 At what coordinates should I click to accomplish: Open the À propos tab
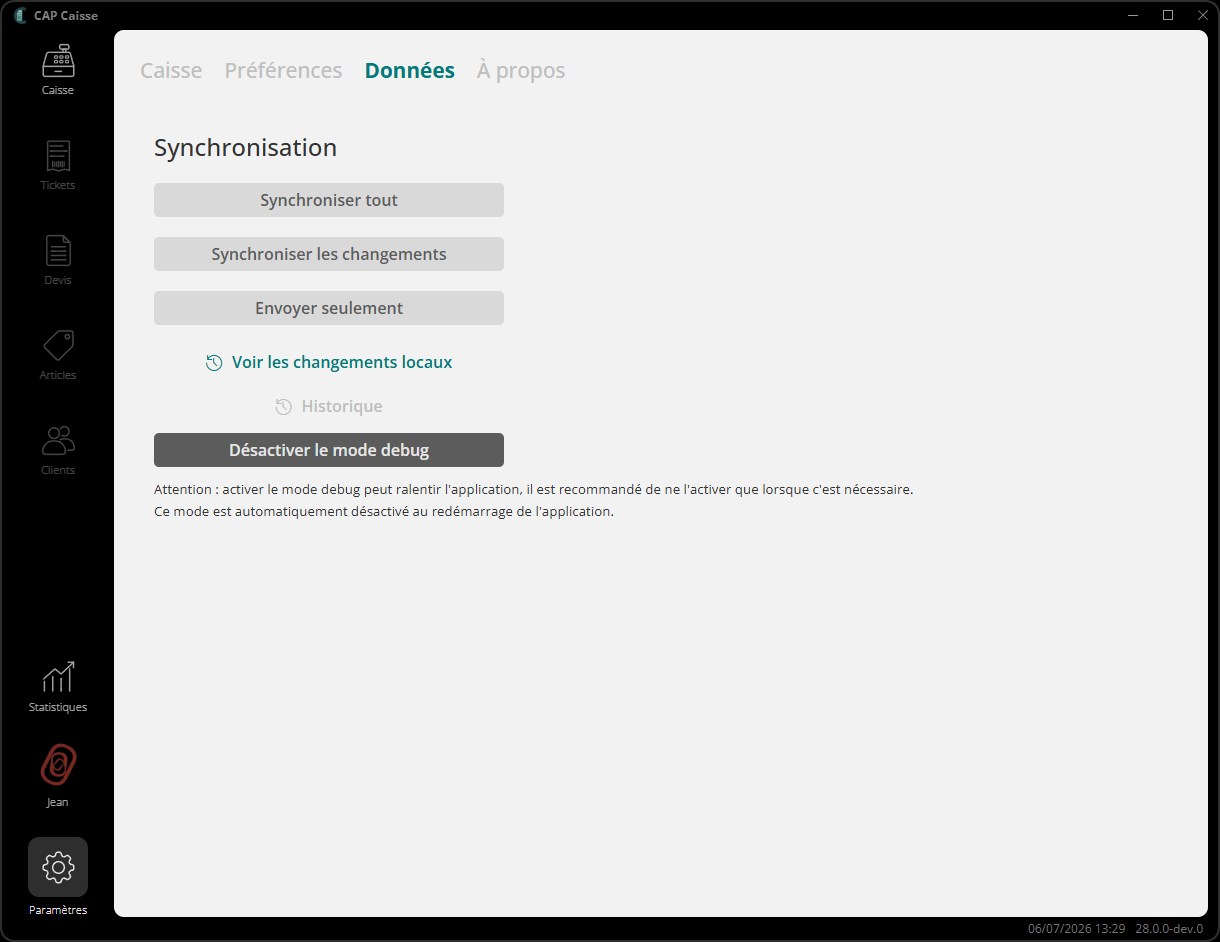pos(521,71)
